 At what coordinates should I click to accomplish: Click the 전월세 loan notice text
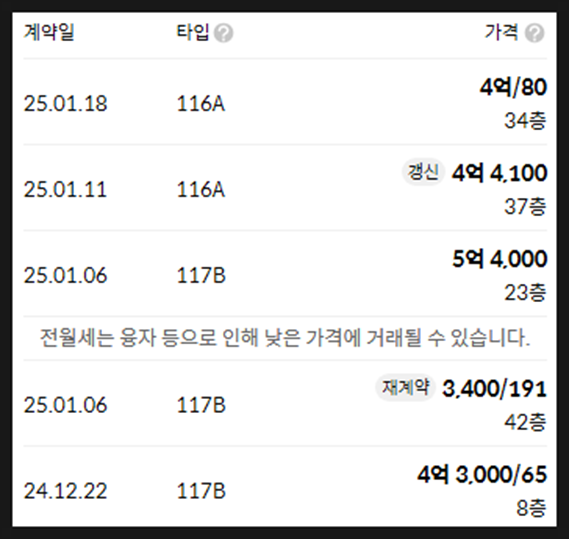tap(285, 338)
